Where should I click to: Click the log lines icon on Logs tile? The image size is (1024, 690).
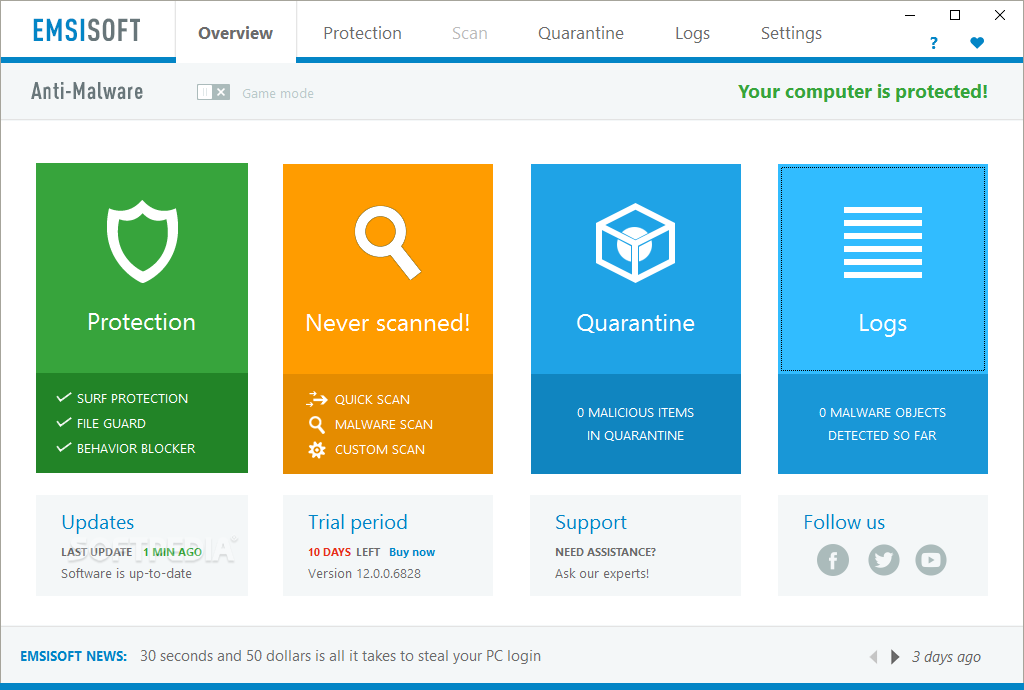(882, 242)
